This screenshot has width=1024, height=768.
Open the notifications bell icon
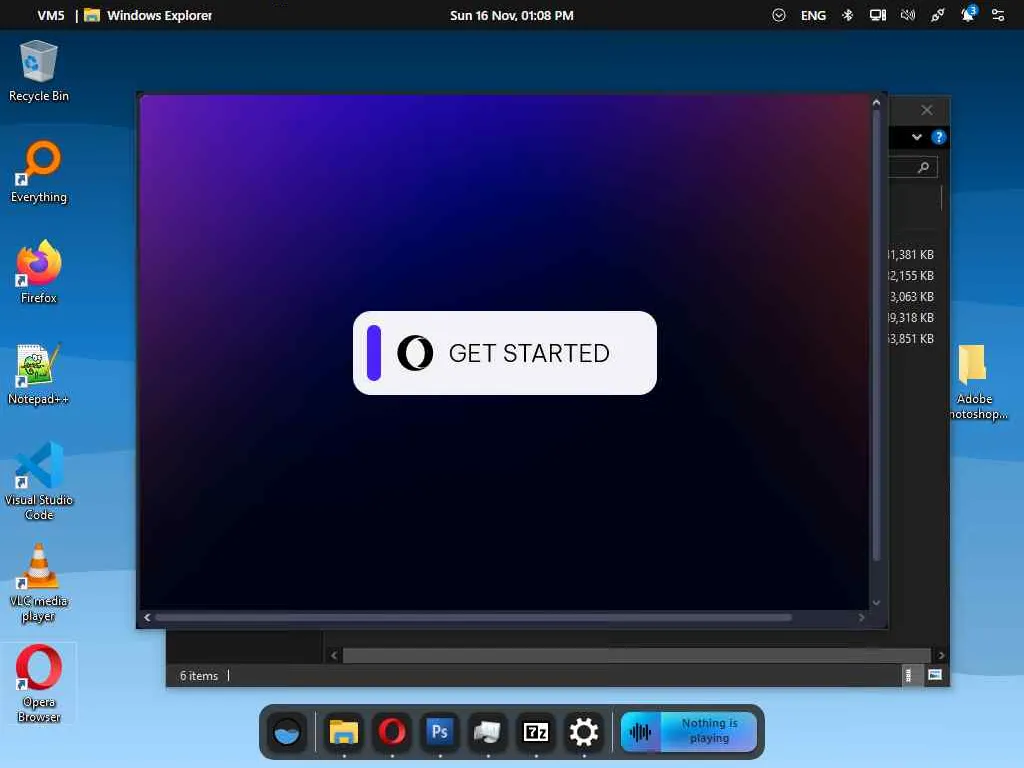(968, 14)
